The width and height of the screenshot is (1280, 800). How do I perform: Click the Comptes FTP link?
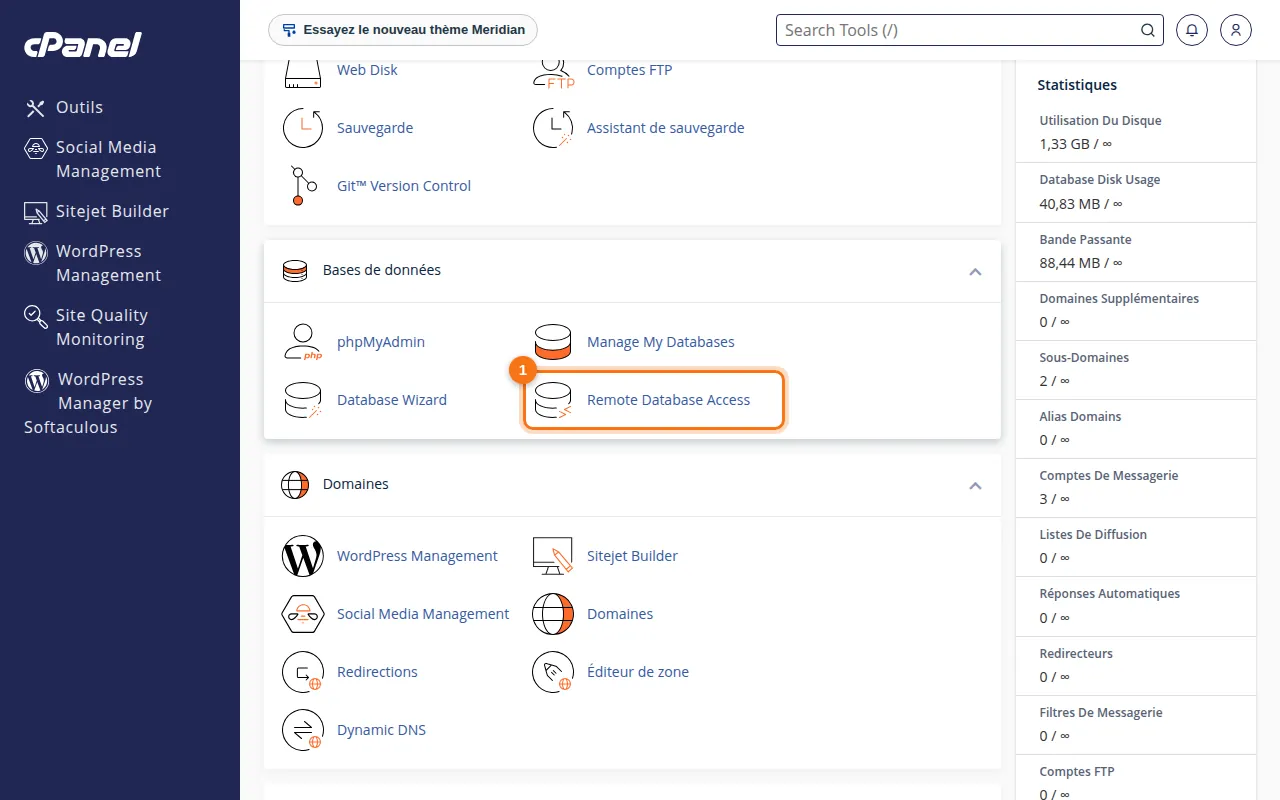(629, 70)
